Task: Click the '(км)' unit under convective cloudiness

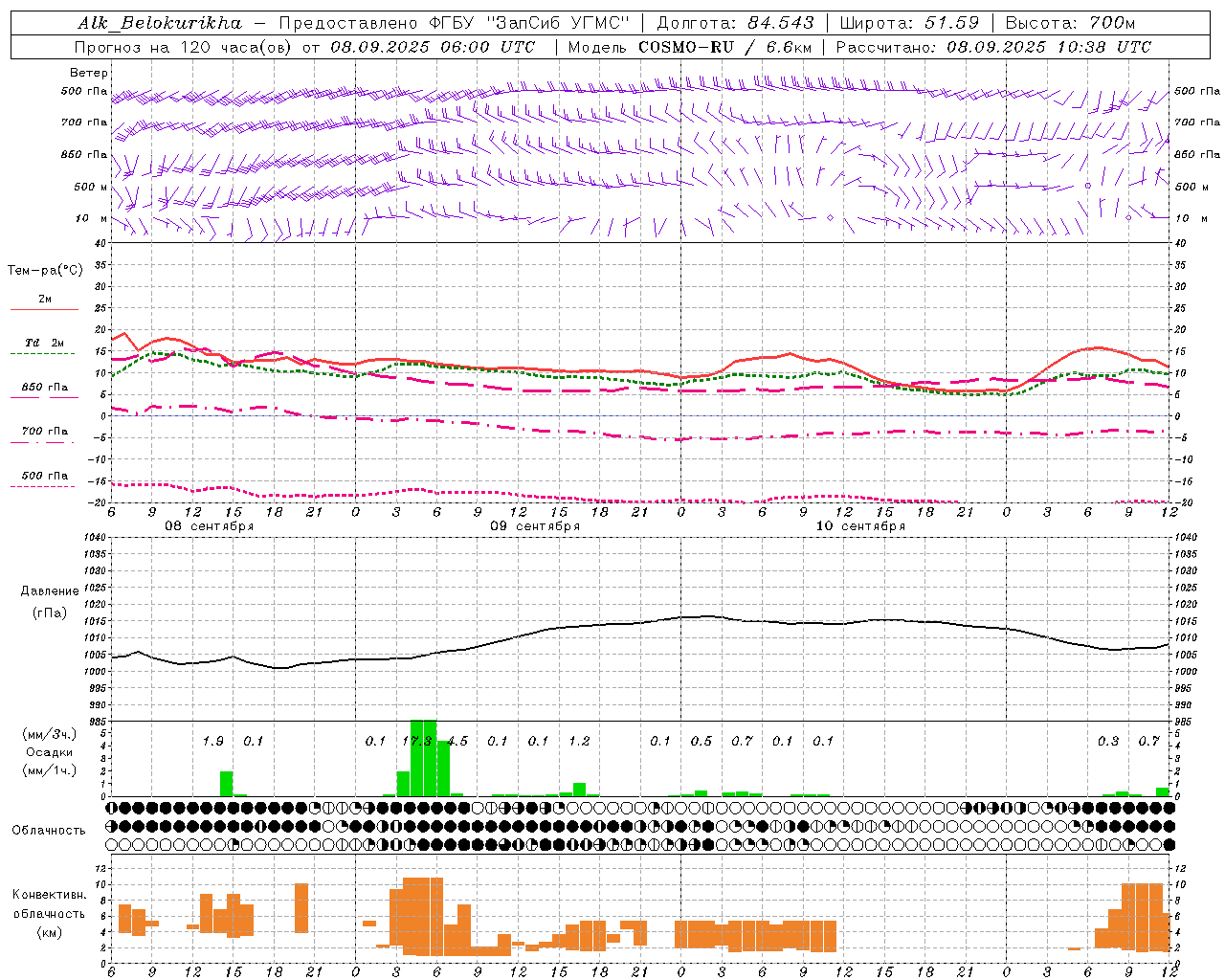Action: [49, 932]
